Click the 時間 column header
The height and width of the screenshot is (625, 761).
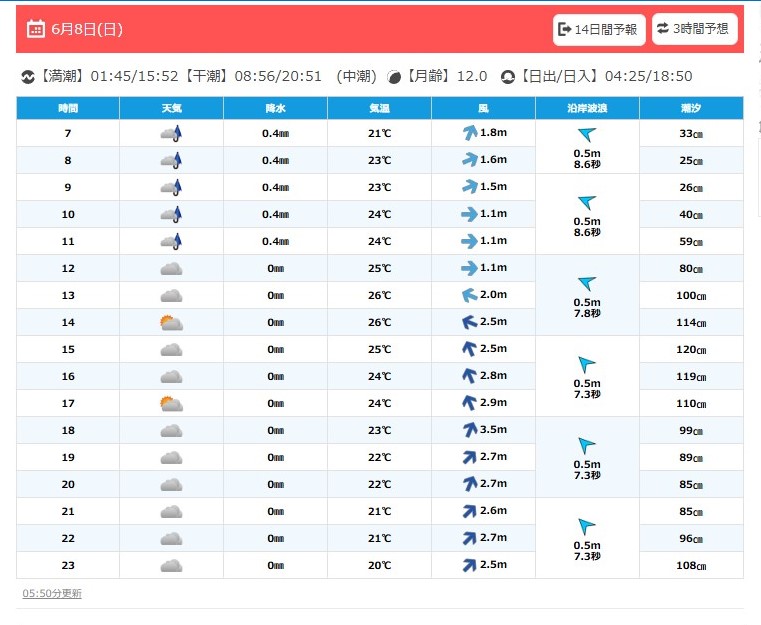click(68, 108)
